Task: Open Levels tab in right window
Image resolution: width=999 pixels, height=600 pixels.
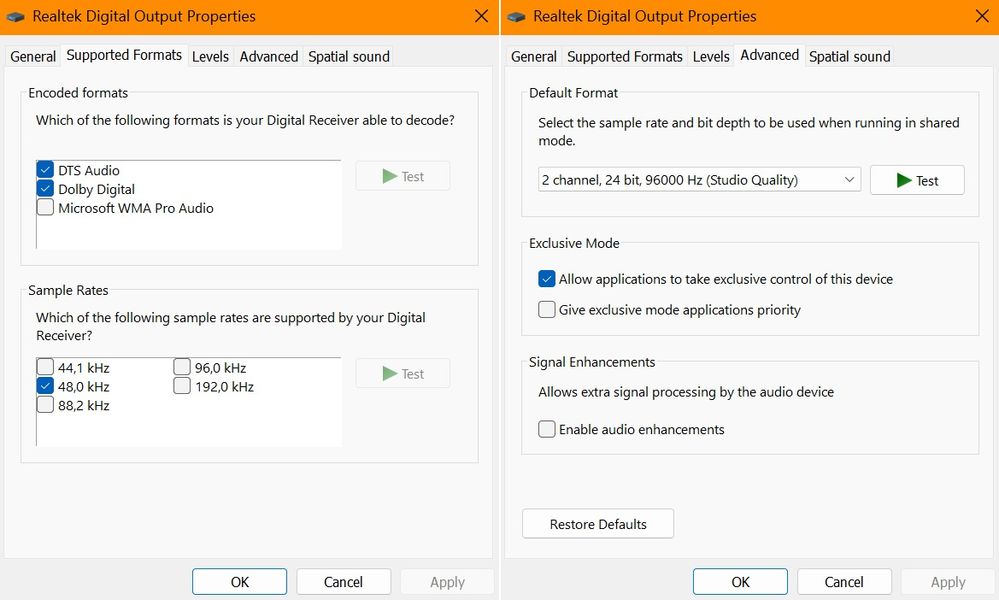Action: point(711,57)
